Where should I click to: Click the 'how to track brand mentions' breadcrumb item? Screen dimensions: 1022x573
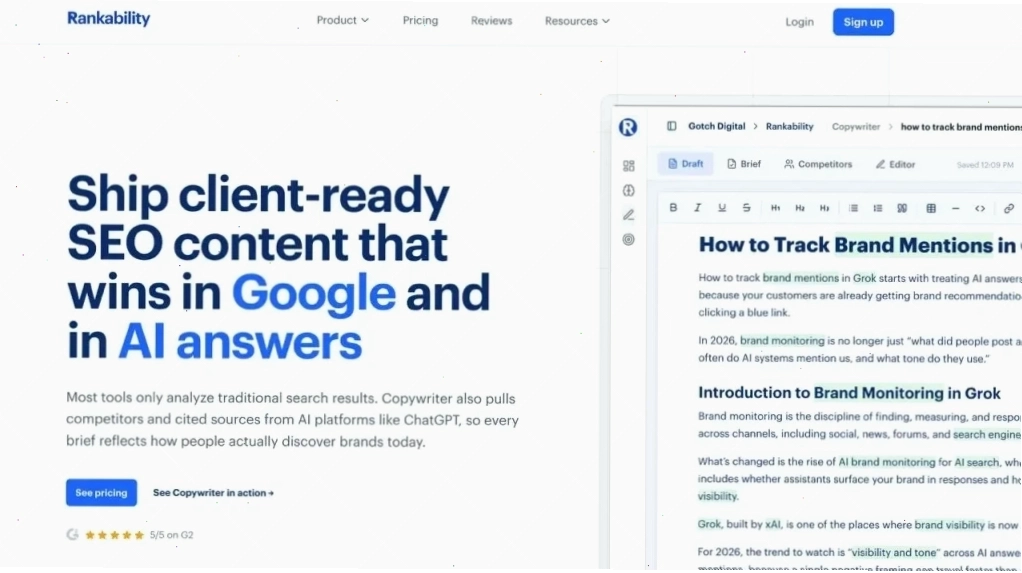(x=961, y=126)
